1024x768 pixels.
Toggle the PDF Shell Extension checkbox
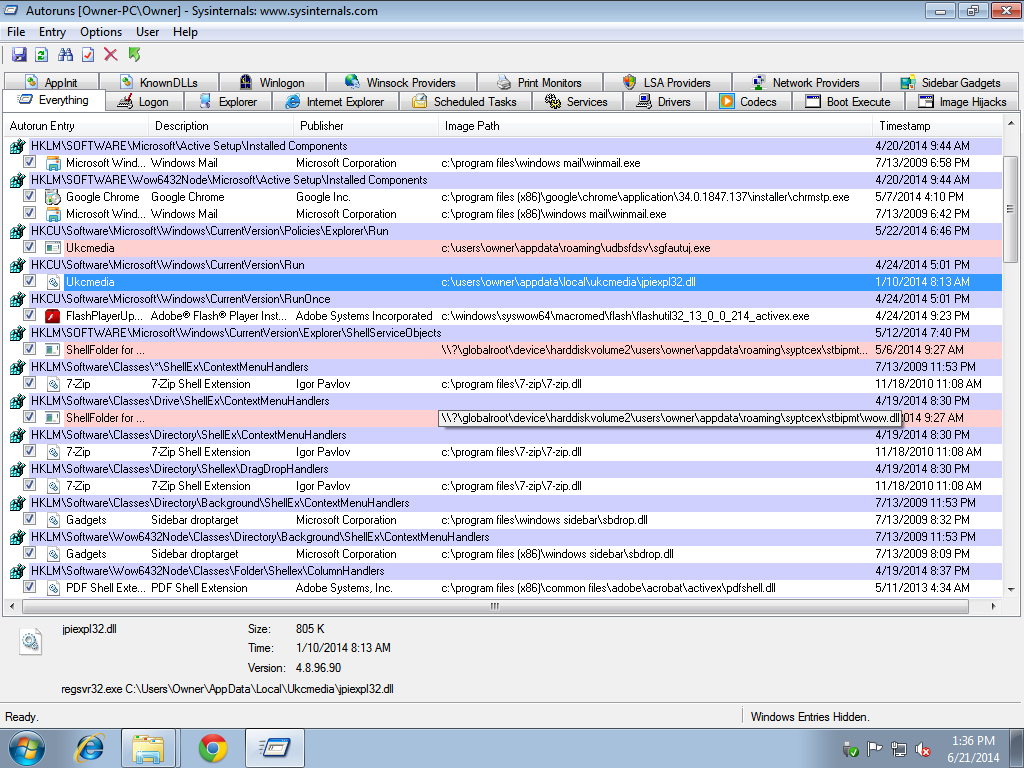pos(30,588)
